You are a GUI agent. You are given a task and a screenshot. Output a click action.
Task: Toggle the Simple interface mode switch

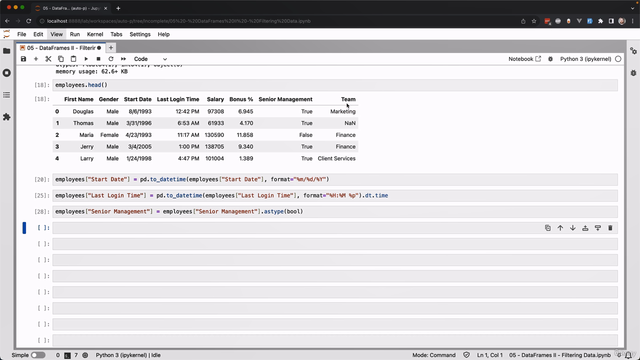[x=38, y=355]
